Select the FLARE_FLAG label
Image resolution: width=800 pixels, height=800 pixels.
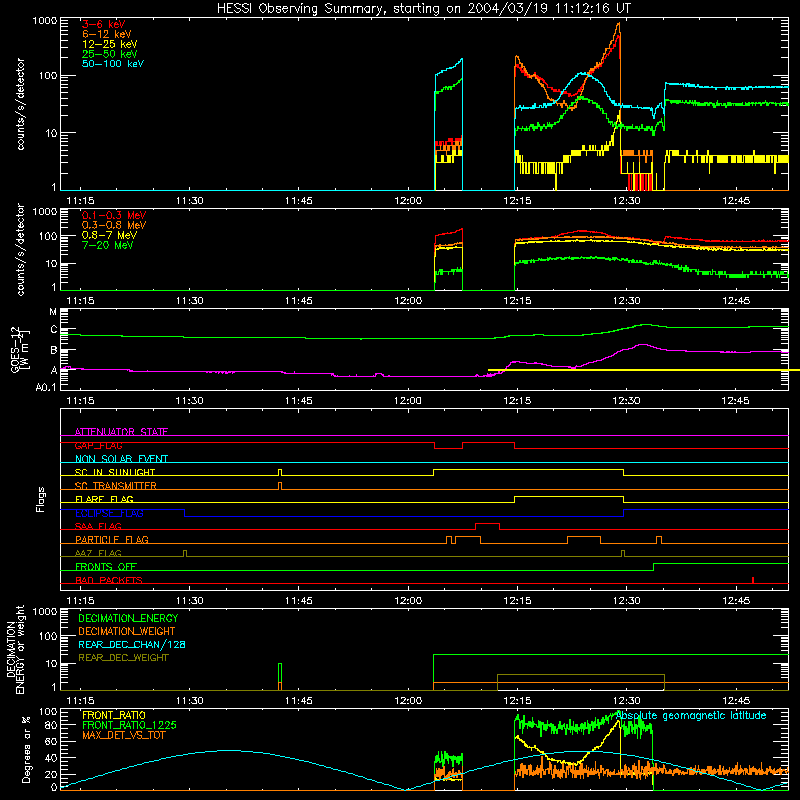pos(104,499)
